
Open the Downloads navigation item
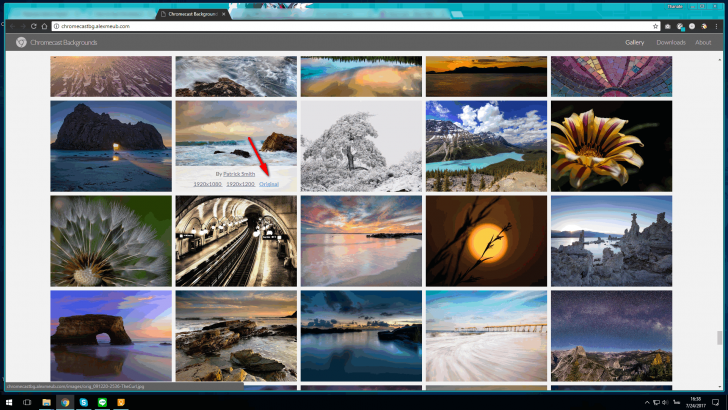pyautogui.click(x=671, y=42)
